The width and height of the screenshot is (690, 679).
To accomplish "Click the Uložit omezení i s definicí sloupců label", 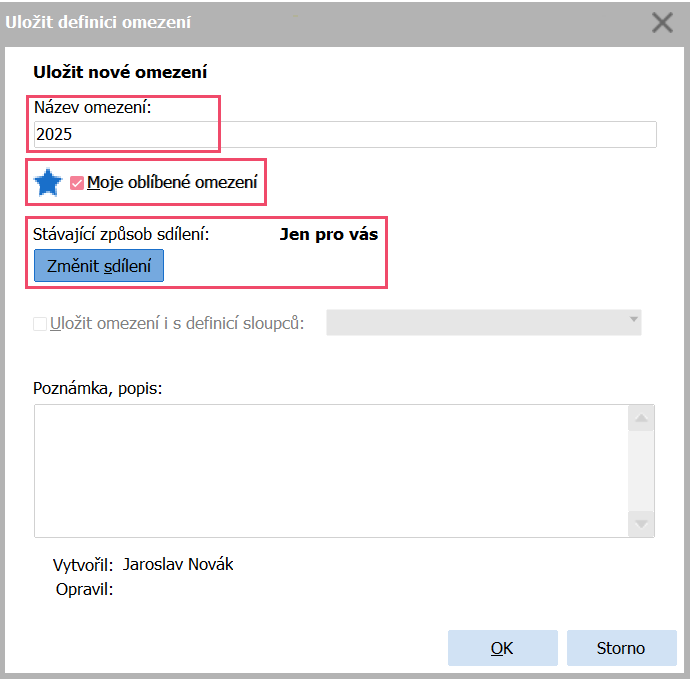I will point(176,323).
